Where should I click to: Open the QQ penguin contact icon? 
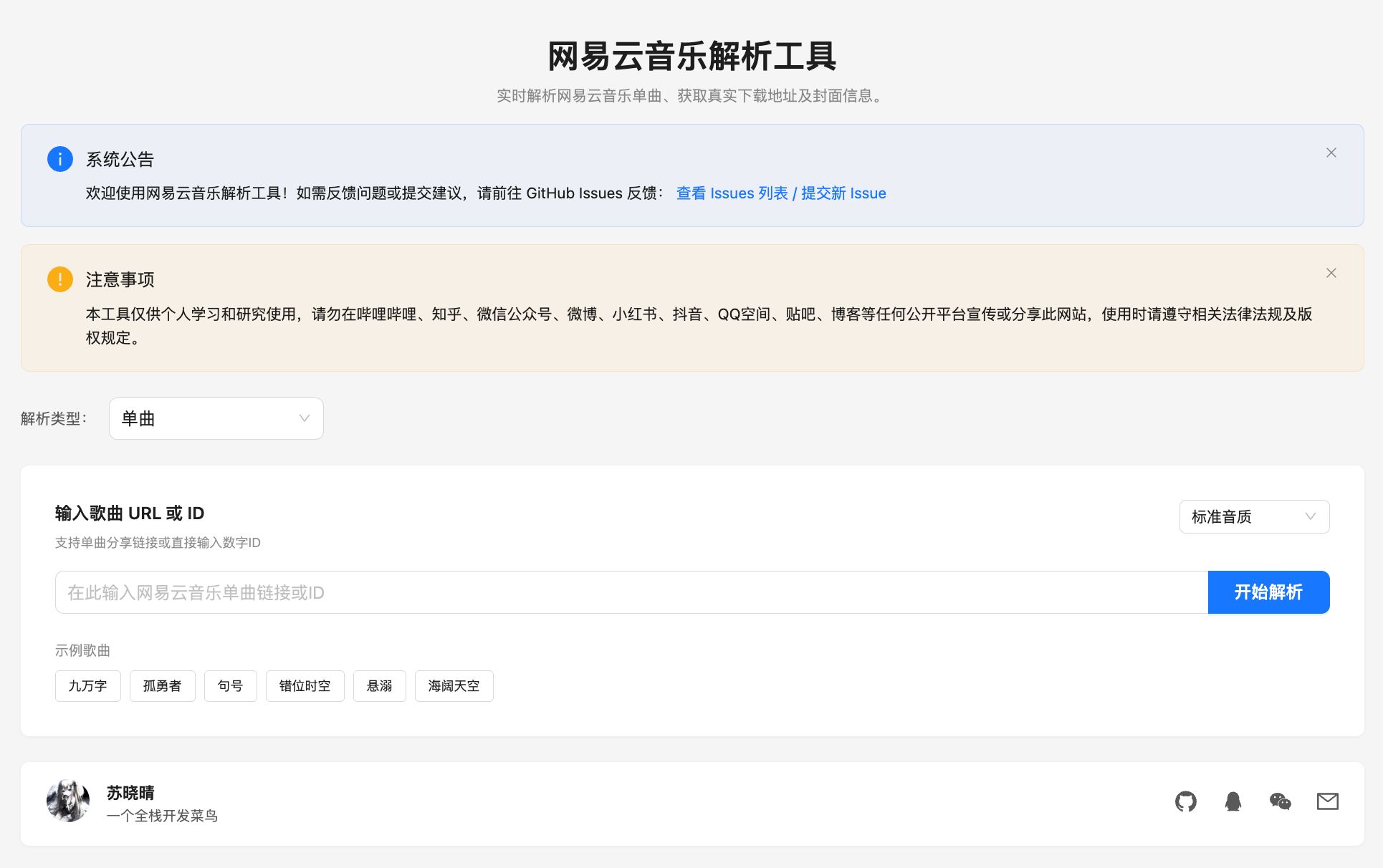(x=1233, y=801)
